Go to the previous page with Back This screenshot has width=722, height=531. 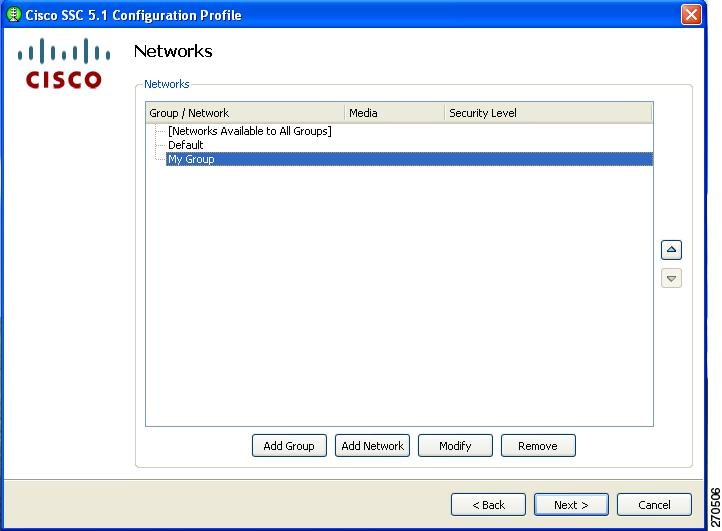(488, 505)
